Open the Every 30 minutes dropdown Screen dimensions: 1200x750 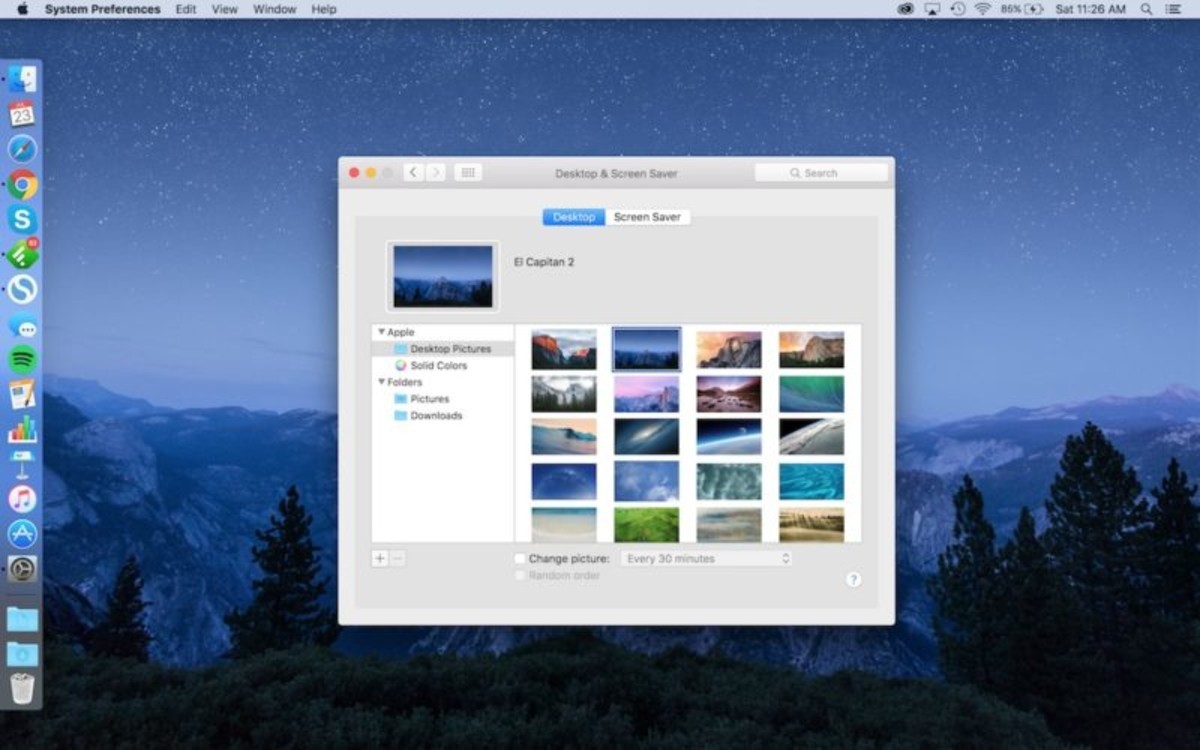coord(706,559)
